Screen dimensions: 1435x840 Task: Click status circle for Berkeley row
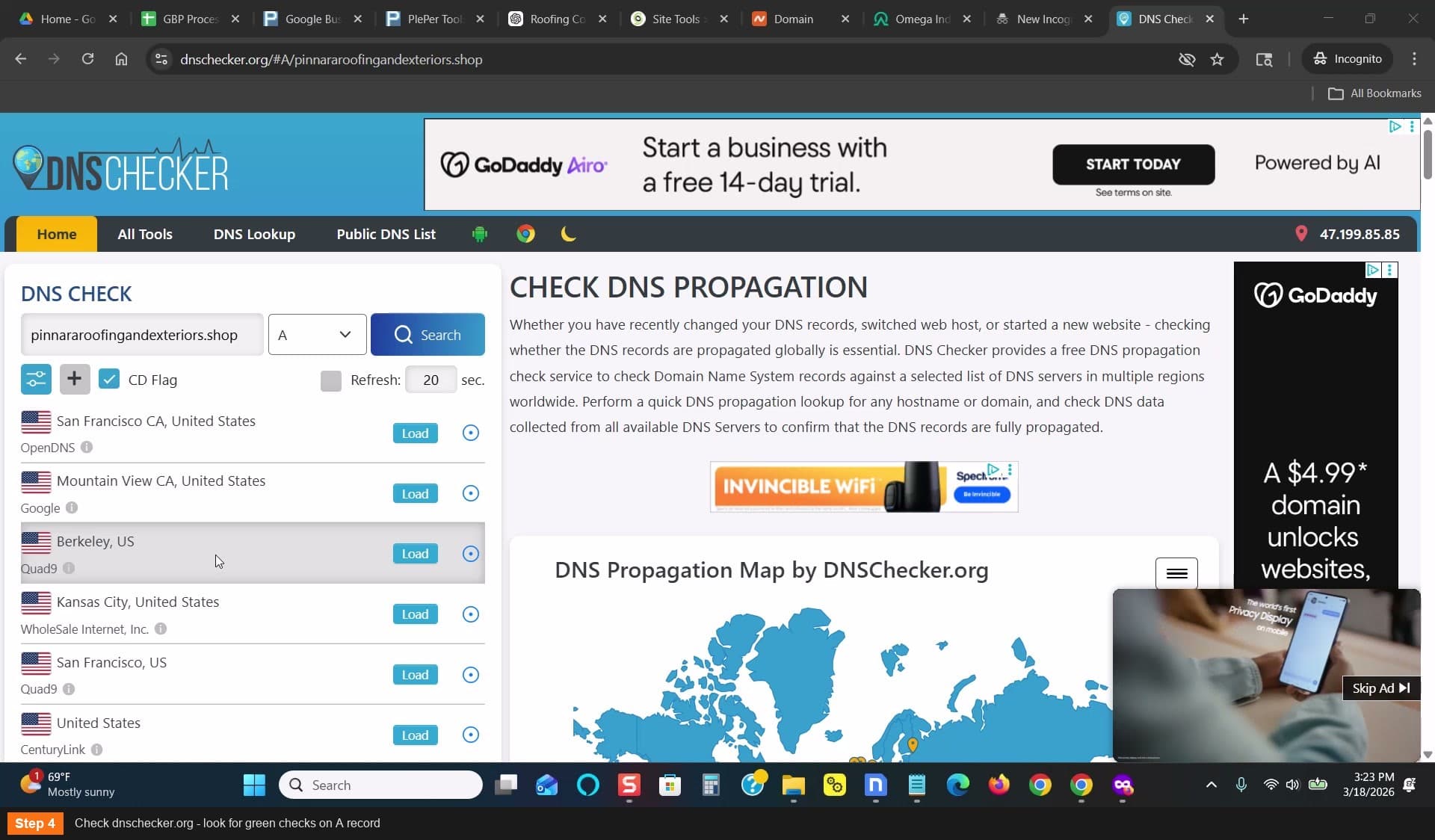click(471, 554)
